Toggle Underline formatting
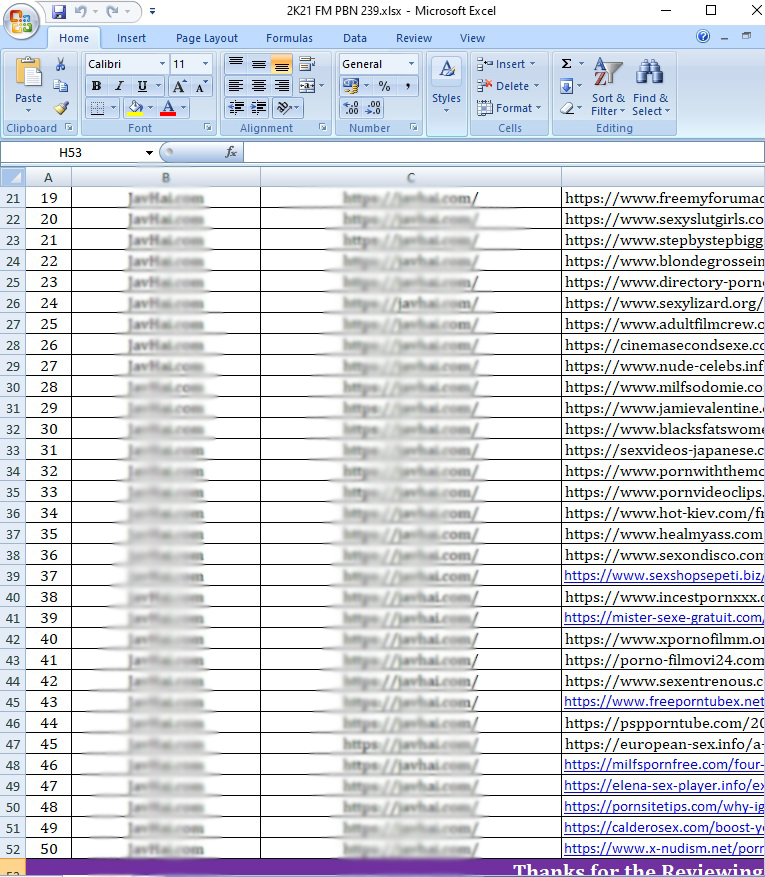Screen dimensions: 765x877 click(x=142, y=86)
